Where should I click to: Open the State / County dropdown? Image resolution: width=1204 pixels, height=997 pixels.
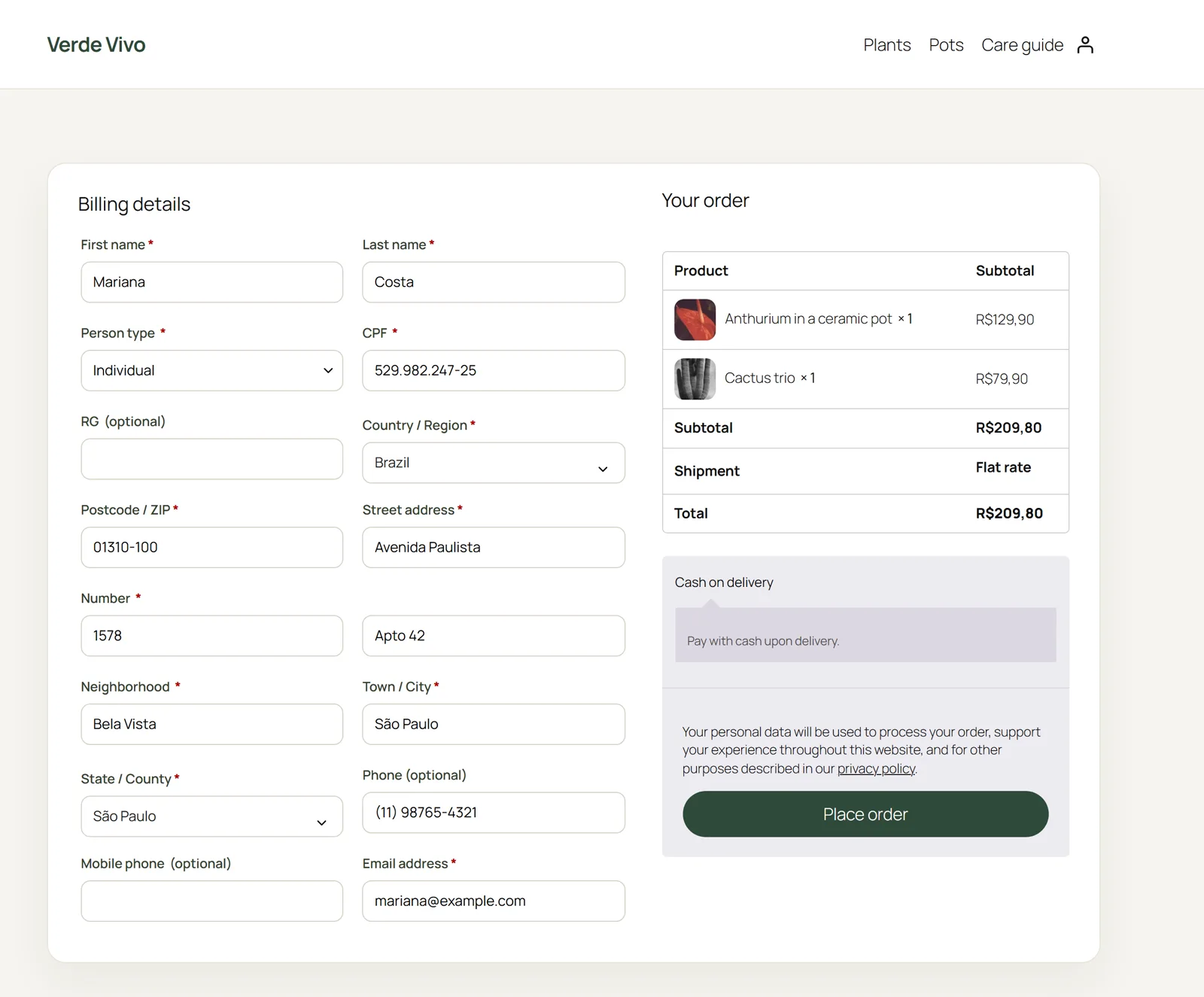click(x=211, y=816)
